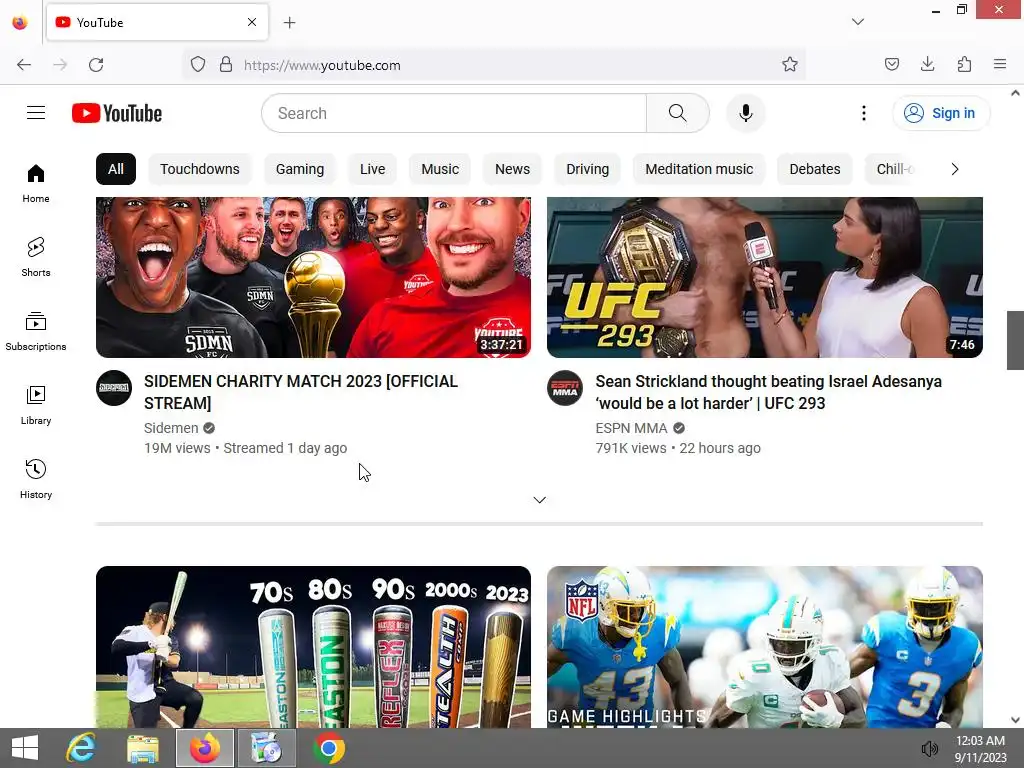
Task: Open Save to Pocket icon
Action: [x=891, y=64]
